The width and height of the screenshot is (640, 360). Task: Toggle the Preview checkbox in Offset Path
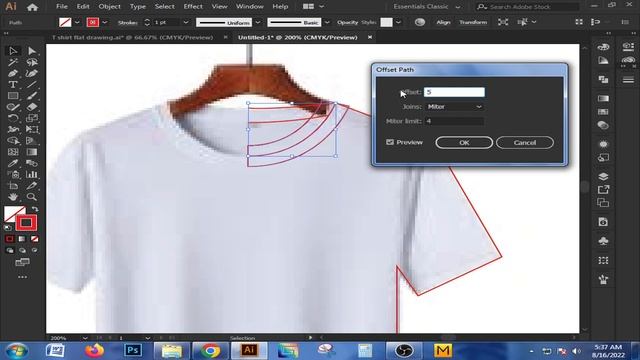point(390,142)
